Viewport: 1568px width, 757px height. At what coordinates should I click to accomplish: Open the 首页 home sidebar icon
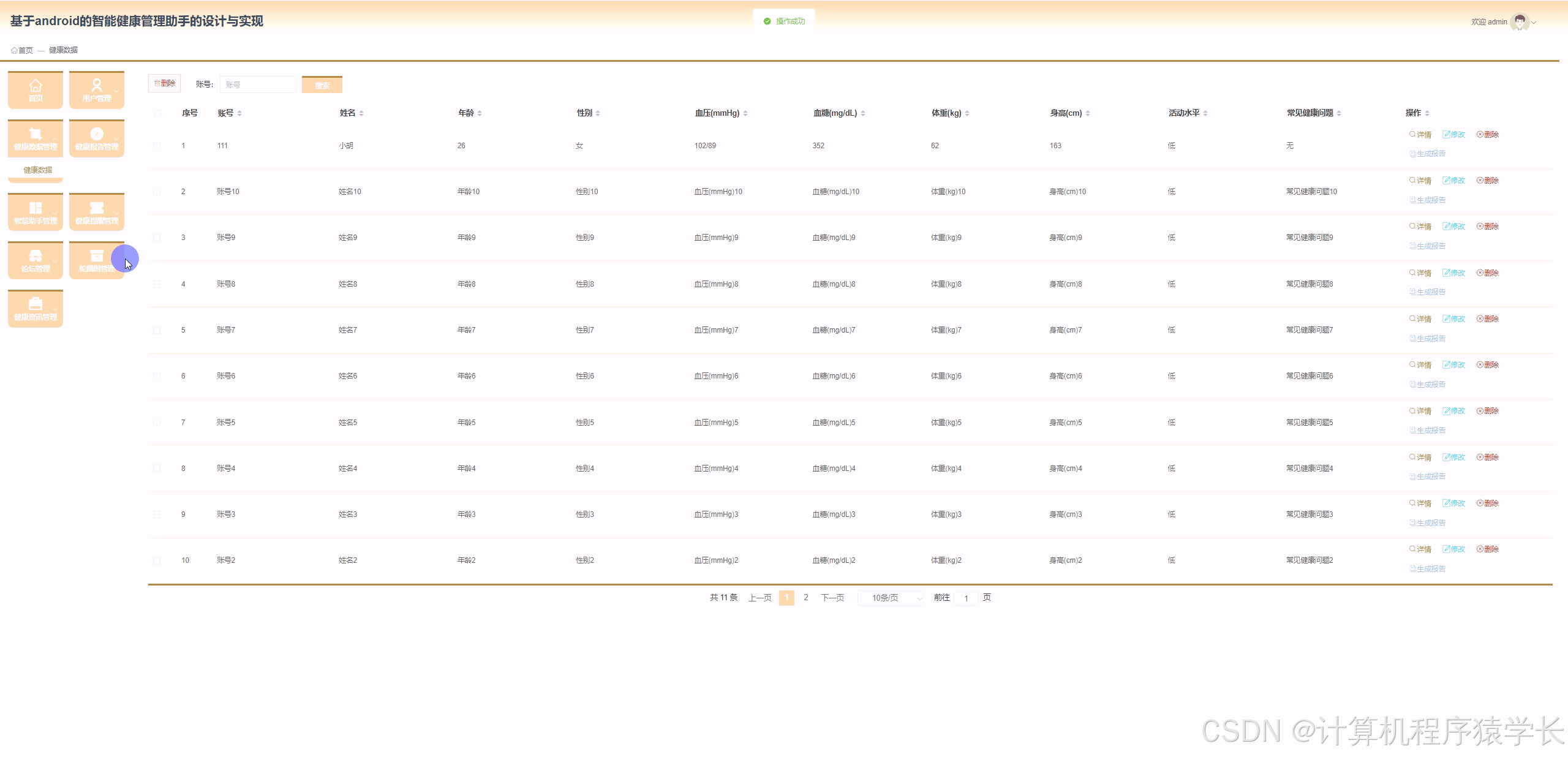pos(36,85)
